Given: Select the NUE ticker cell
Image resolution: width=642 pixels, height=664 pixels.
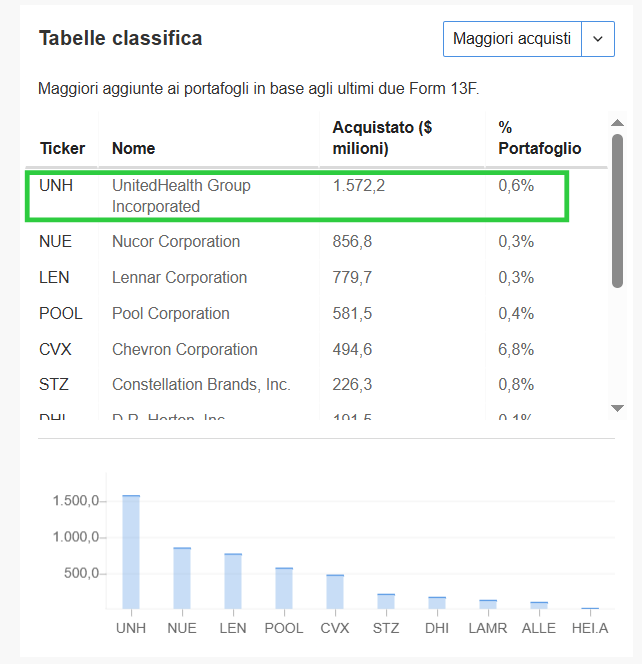Looking at the screenshot, I should coord(55,241).
